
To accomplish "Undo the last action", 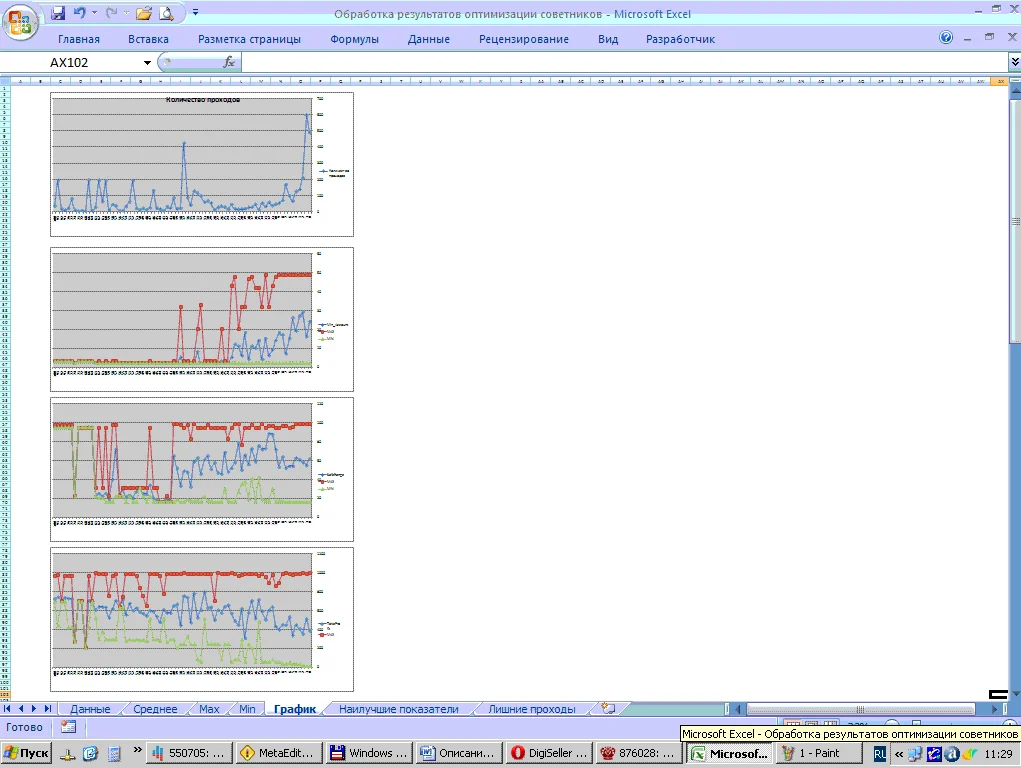I will (x=80, y=13).
